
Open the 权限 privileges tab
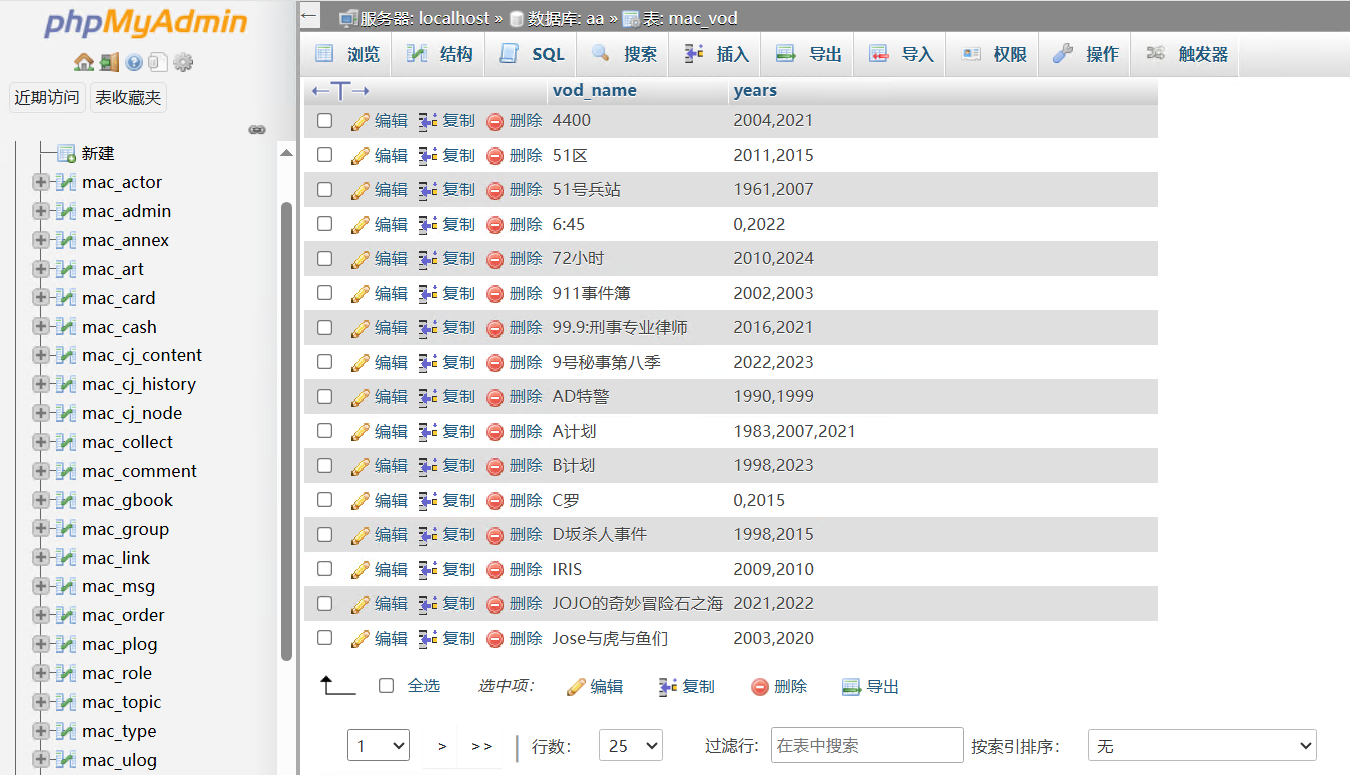point(993,54)
